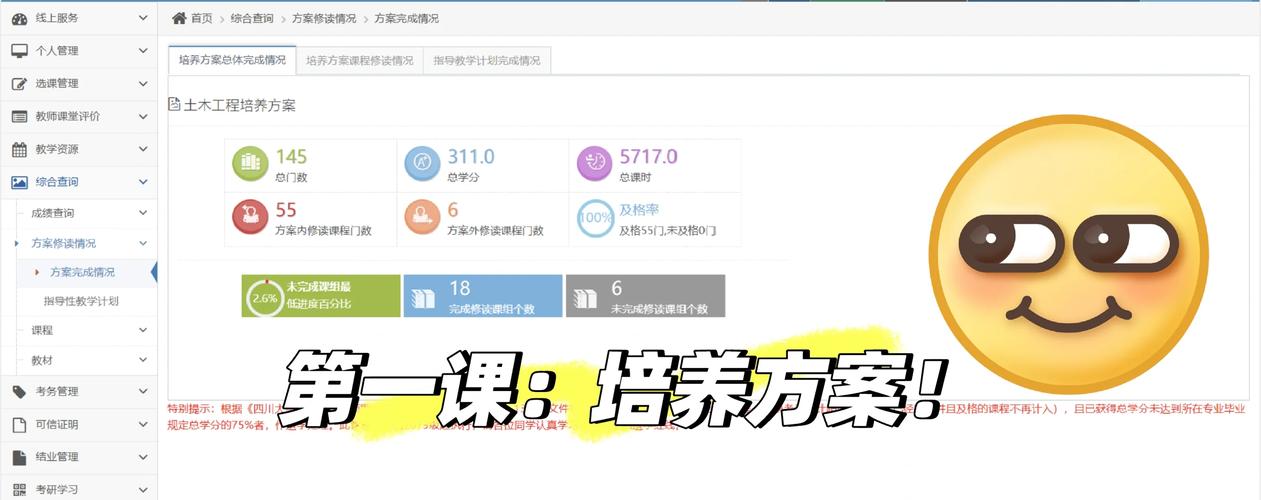Switch to 指导教学计划完成情况 tab
Viewport: 1261px width, 500px height.
coord(487,60)
